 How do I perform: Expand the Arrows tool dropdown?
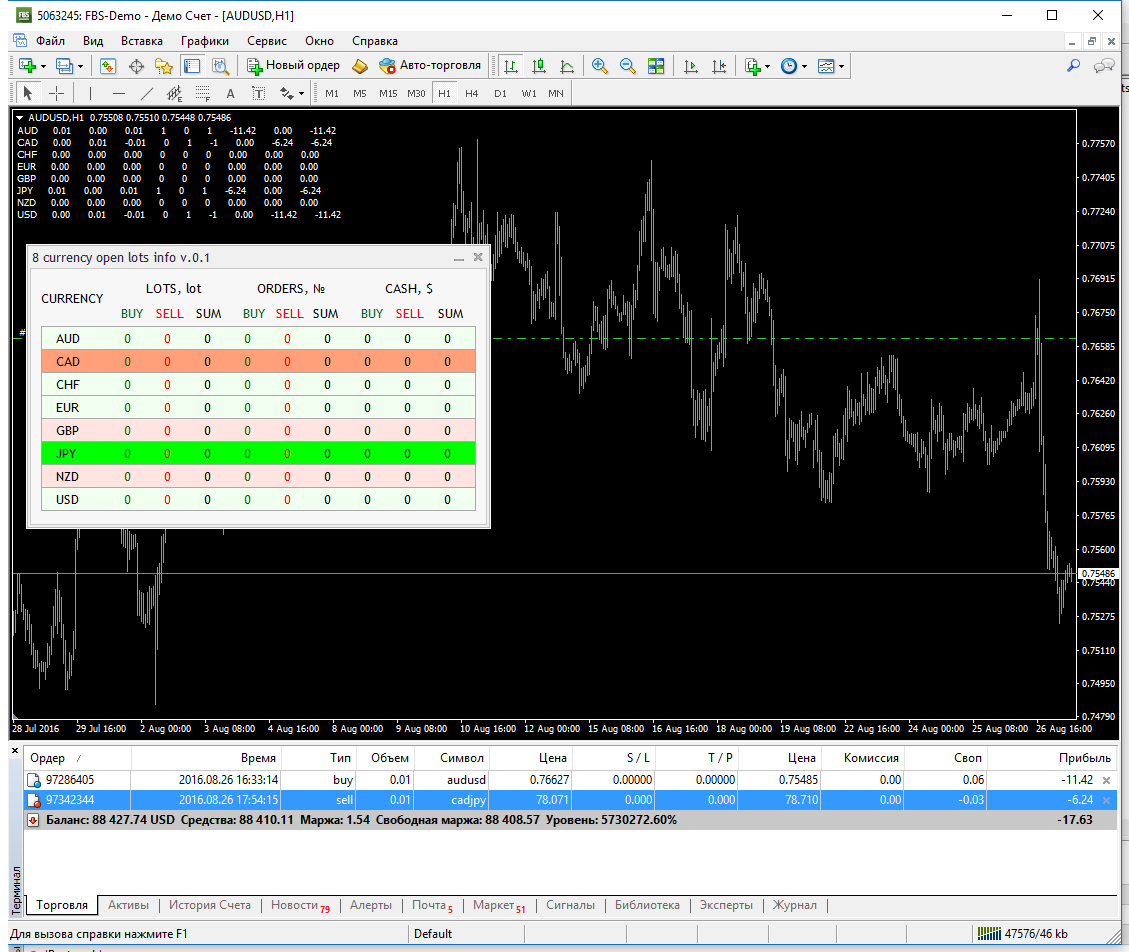(x=301, y=93)
